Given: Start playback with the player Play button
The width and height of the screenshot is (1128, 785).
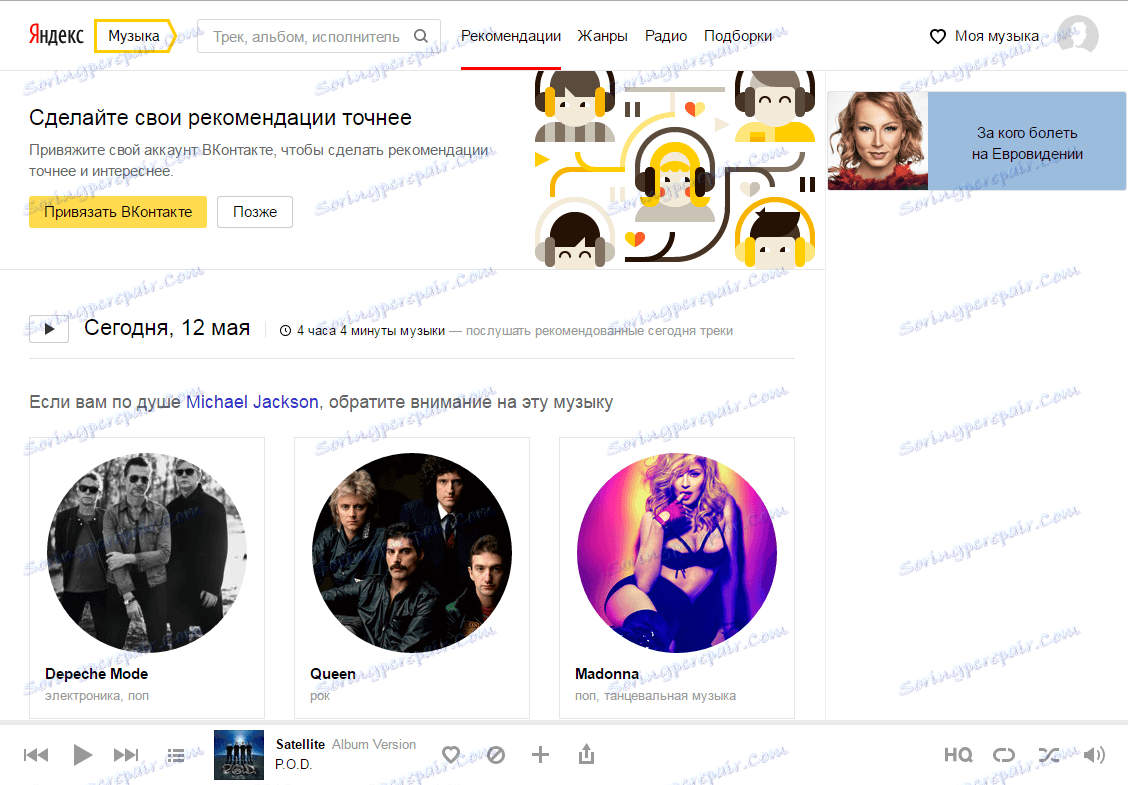Looking at the screenshot, I should pos(83,755).
